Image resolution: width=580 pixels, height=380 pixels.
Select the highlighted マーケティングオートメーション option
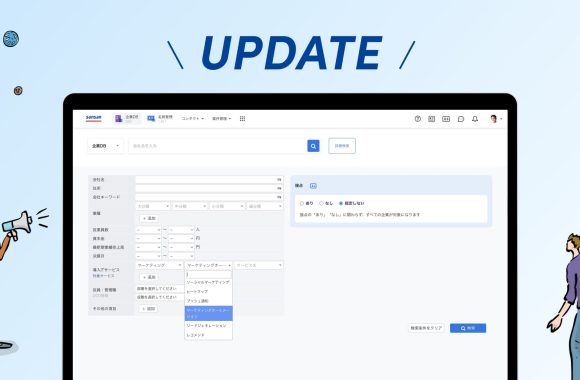(x=208, y=313)
